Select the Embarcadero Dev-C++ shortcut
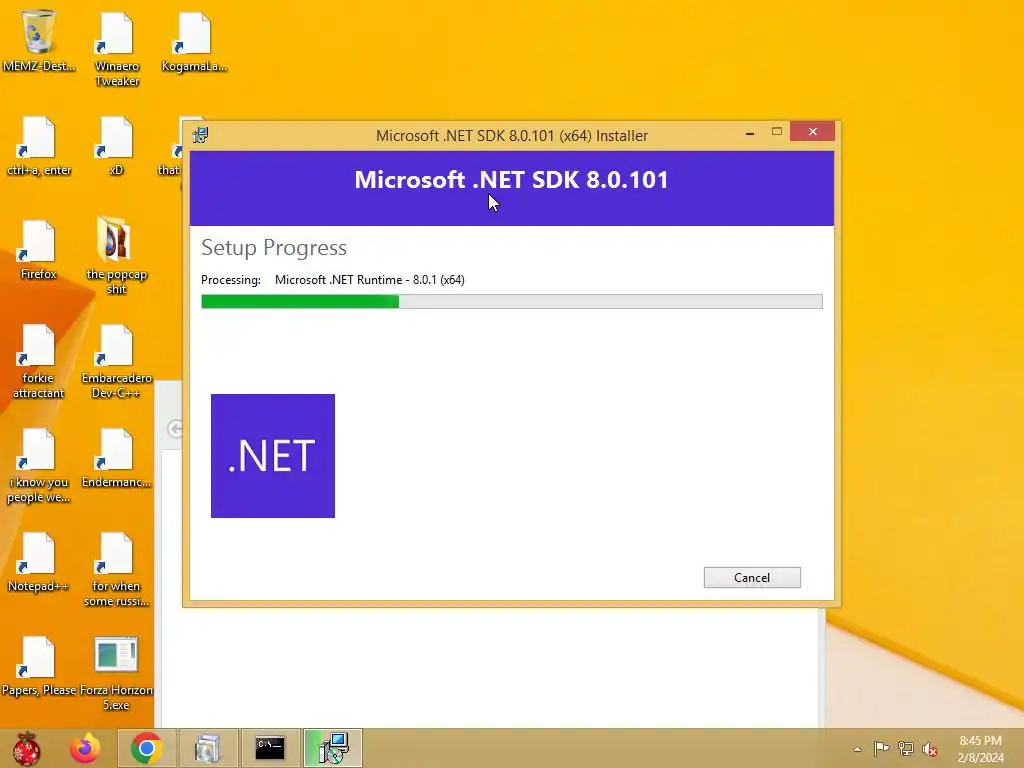 pyautogui.click(x=116, y=361)
